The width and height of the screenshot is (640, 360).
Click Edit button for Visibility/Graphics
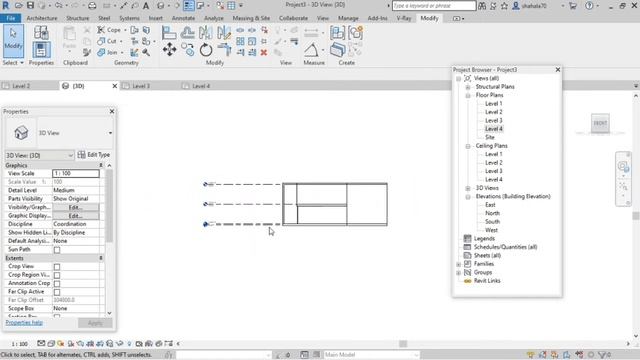(76, 207)
